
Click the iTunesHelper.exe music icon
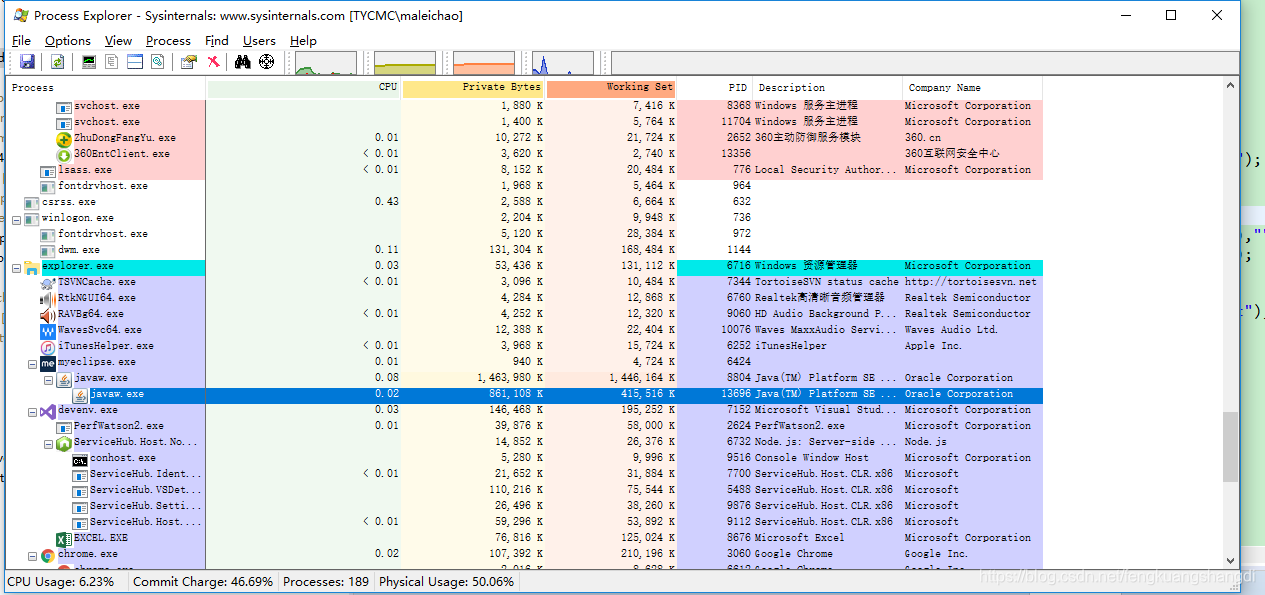click(48, 346)
